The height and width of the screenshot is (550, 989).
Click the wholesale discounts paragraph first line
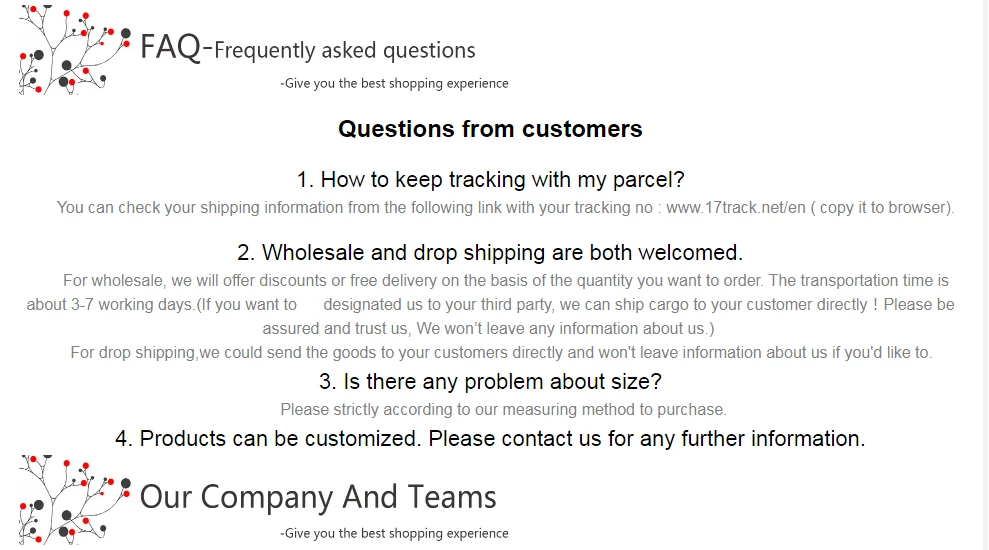(506, 281)
